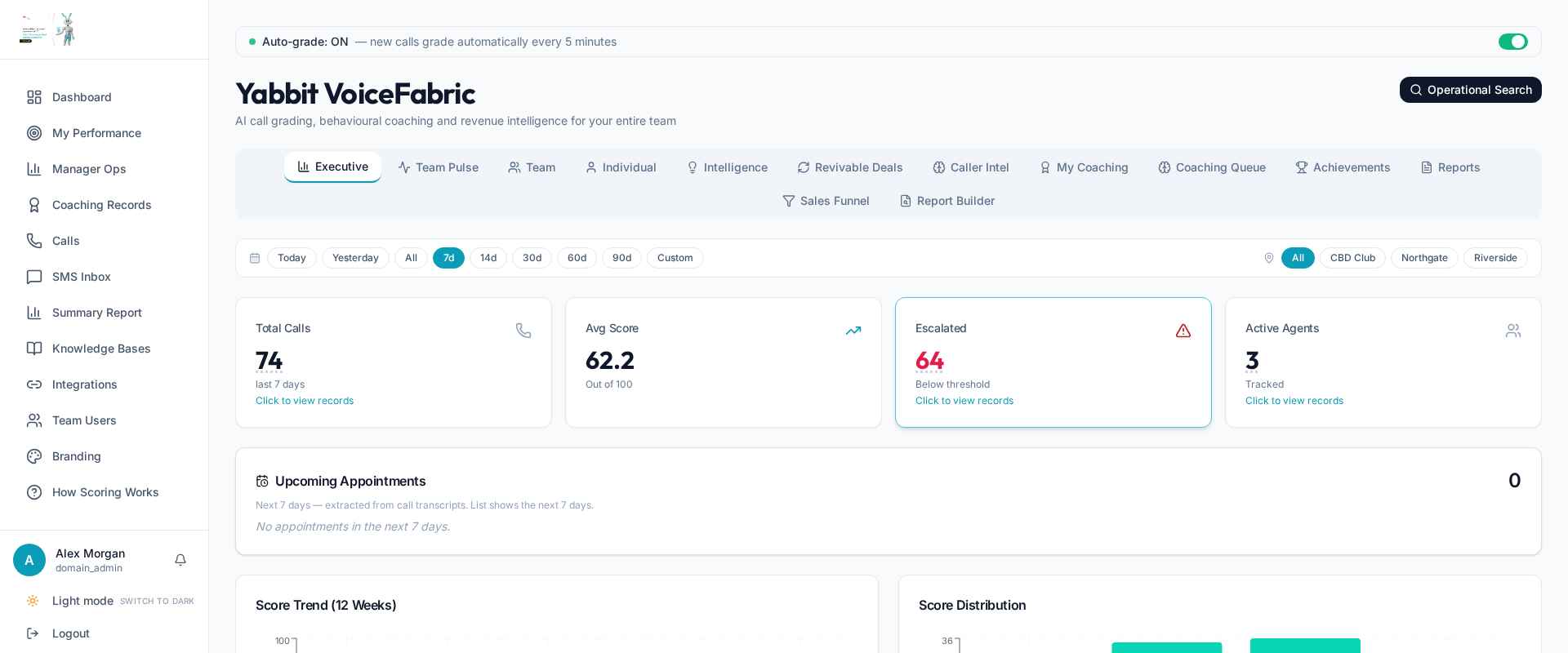Viewport: 1568px width, 653px height.
Task: Click the Branding palette icon
Action: [x=34, y=456]
